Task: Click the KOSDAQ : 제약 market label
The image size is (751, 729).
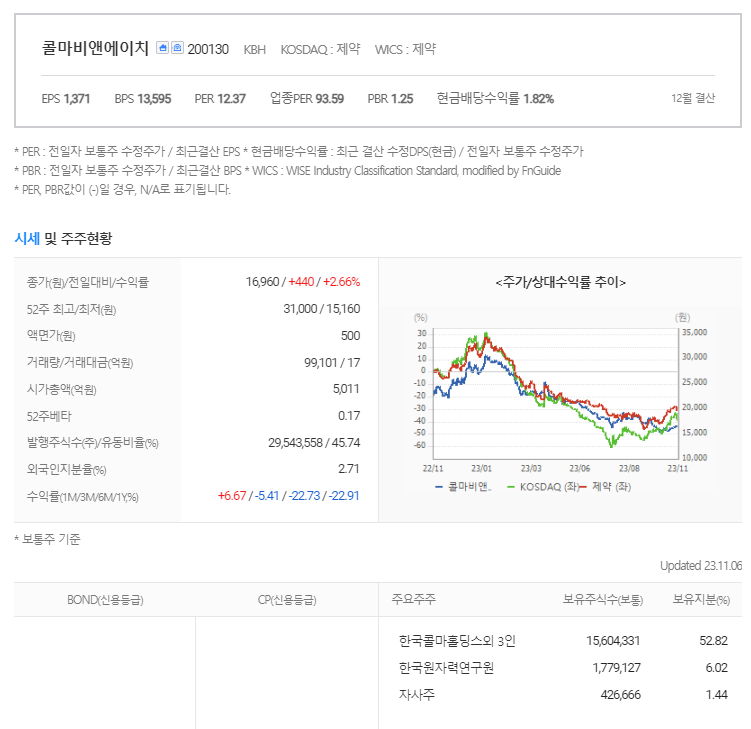Action: (320, 49)
